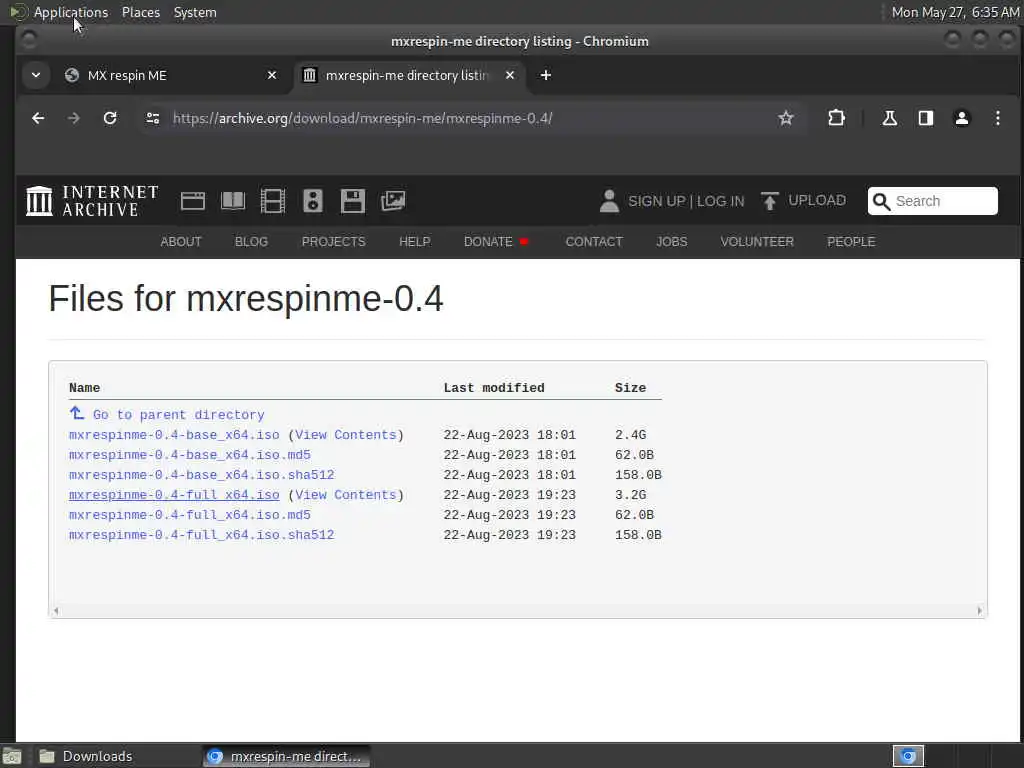This screenshot has height=768, width=1024.
Task: Click the UPLOAD link
Action: [x=816, y=200]
